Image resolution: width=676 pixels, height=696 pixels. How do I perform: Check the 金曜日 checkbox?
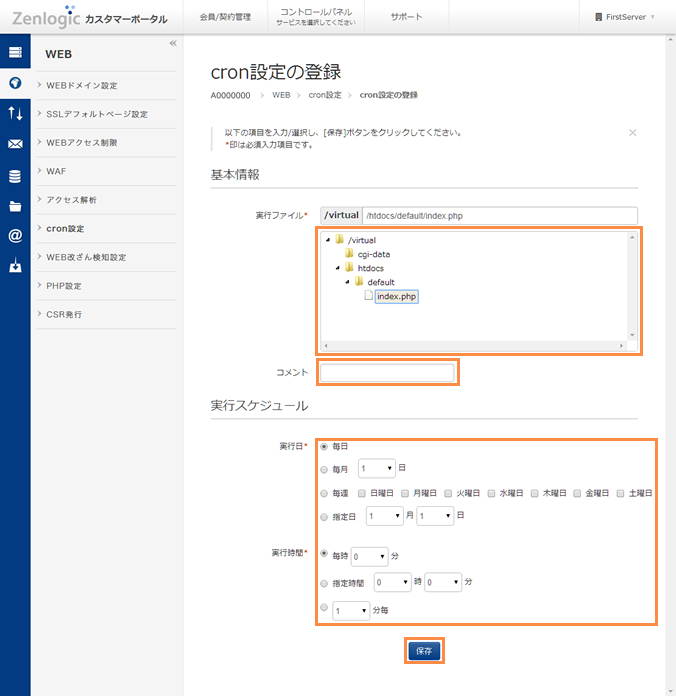coord(577,494)
